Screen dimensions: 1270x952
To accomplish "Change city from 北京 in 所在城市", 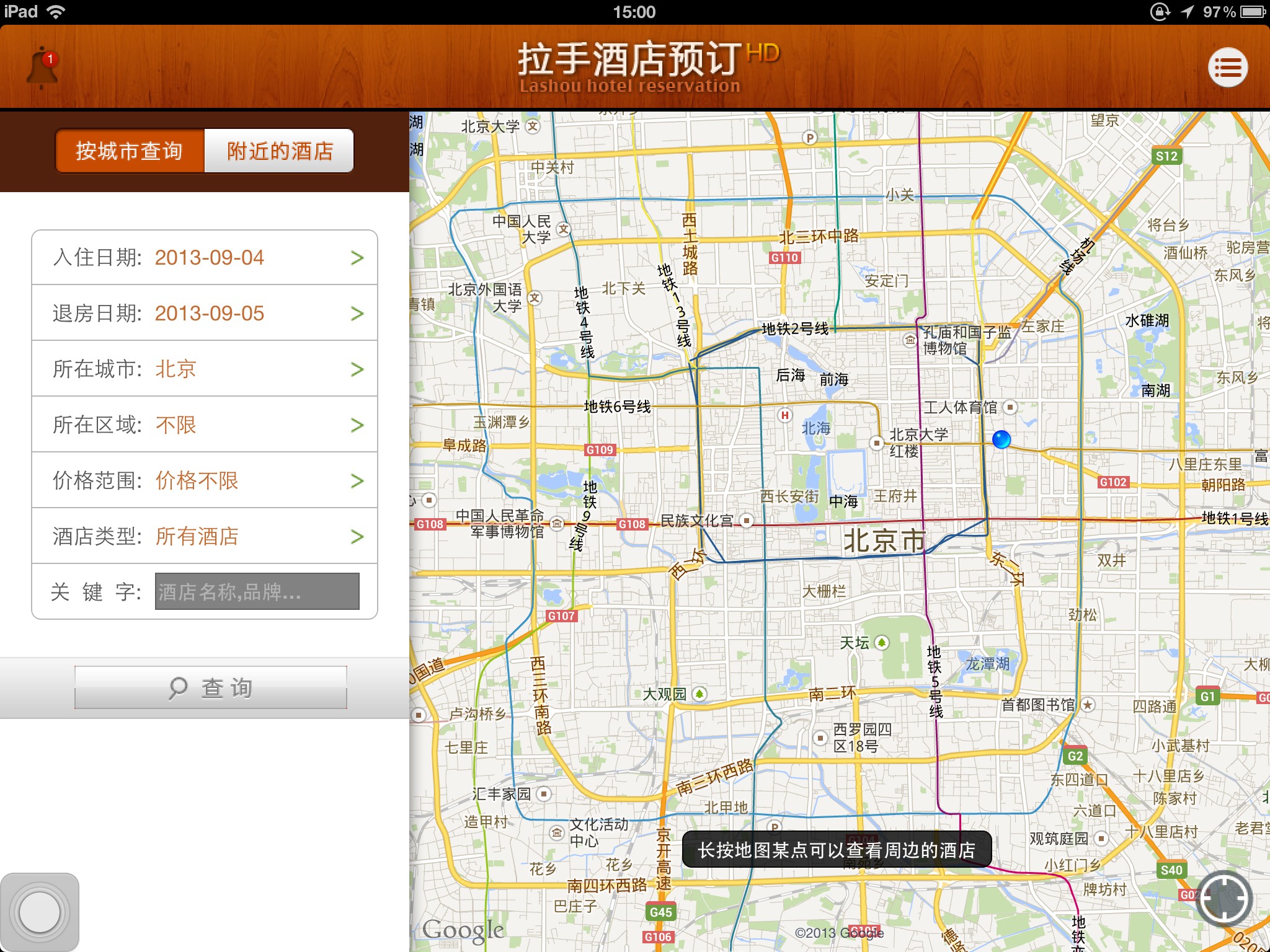I will pyautogui.click(x=205, y=369).
